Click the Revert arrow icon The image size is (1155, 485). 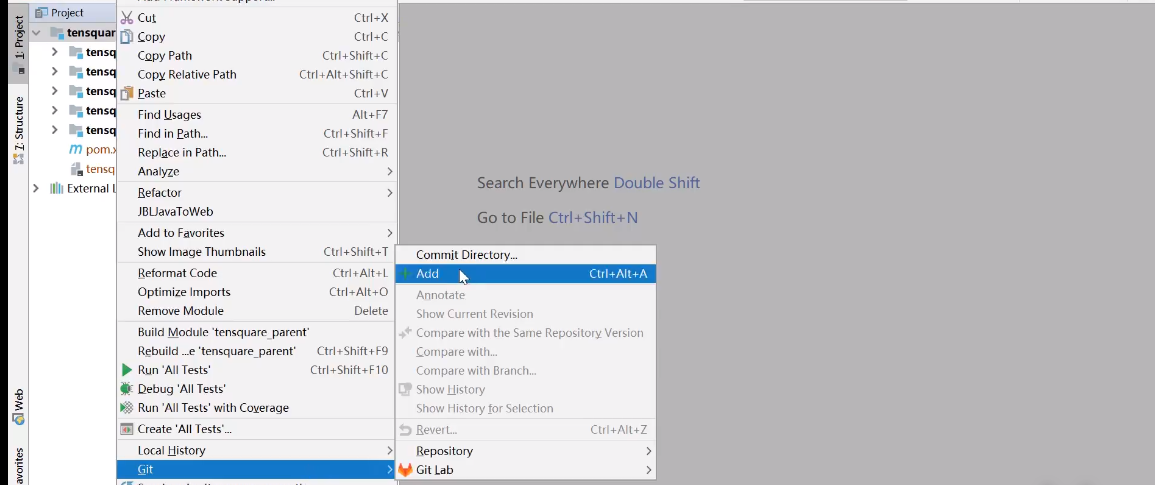(x=405, y=430)
